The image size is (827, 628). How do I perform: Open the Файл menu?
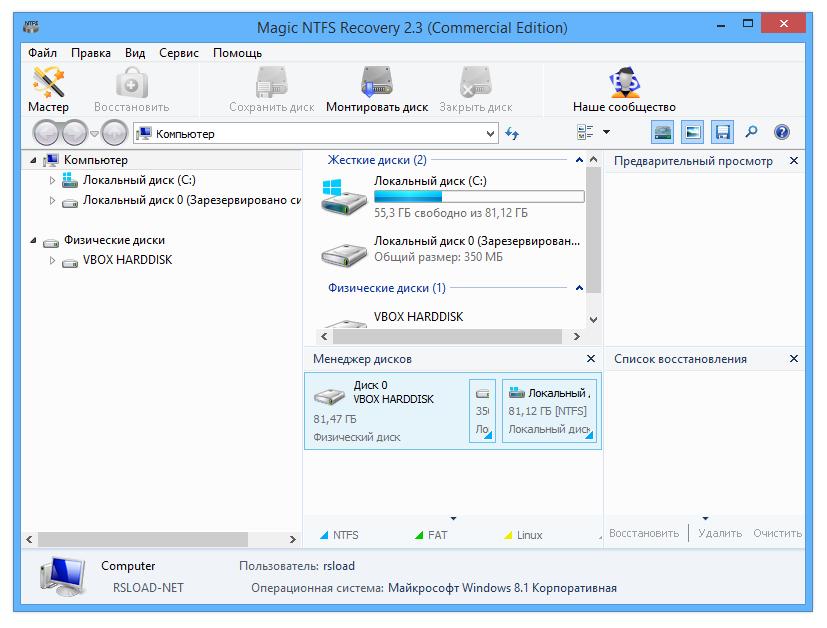(x=42, y=53)
